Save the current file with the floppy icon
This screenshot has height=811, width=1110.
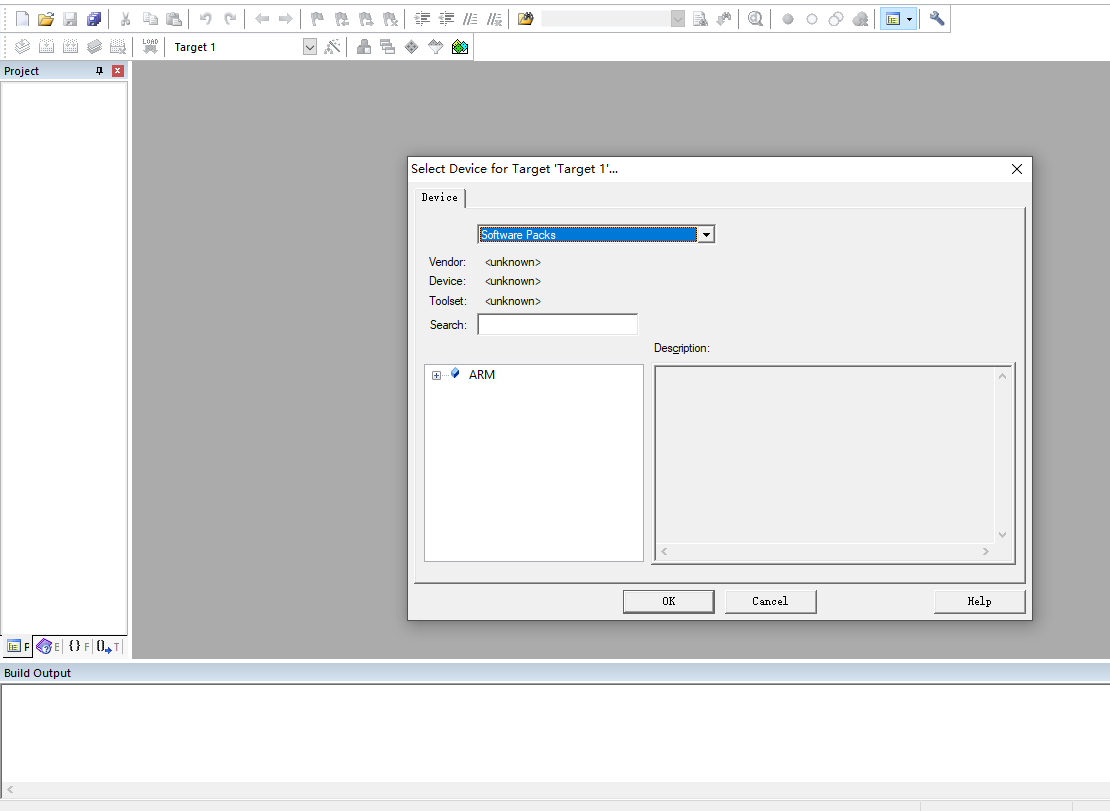[70, 19]
